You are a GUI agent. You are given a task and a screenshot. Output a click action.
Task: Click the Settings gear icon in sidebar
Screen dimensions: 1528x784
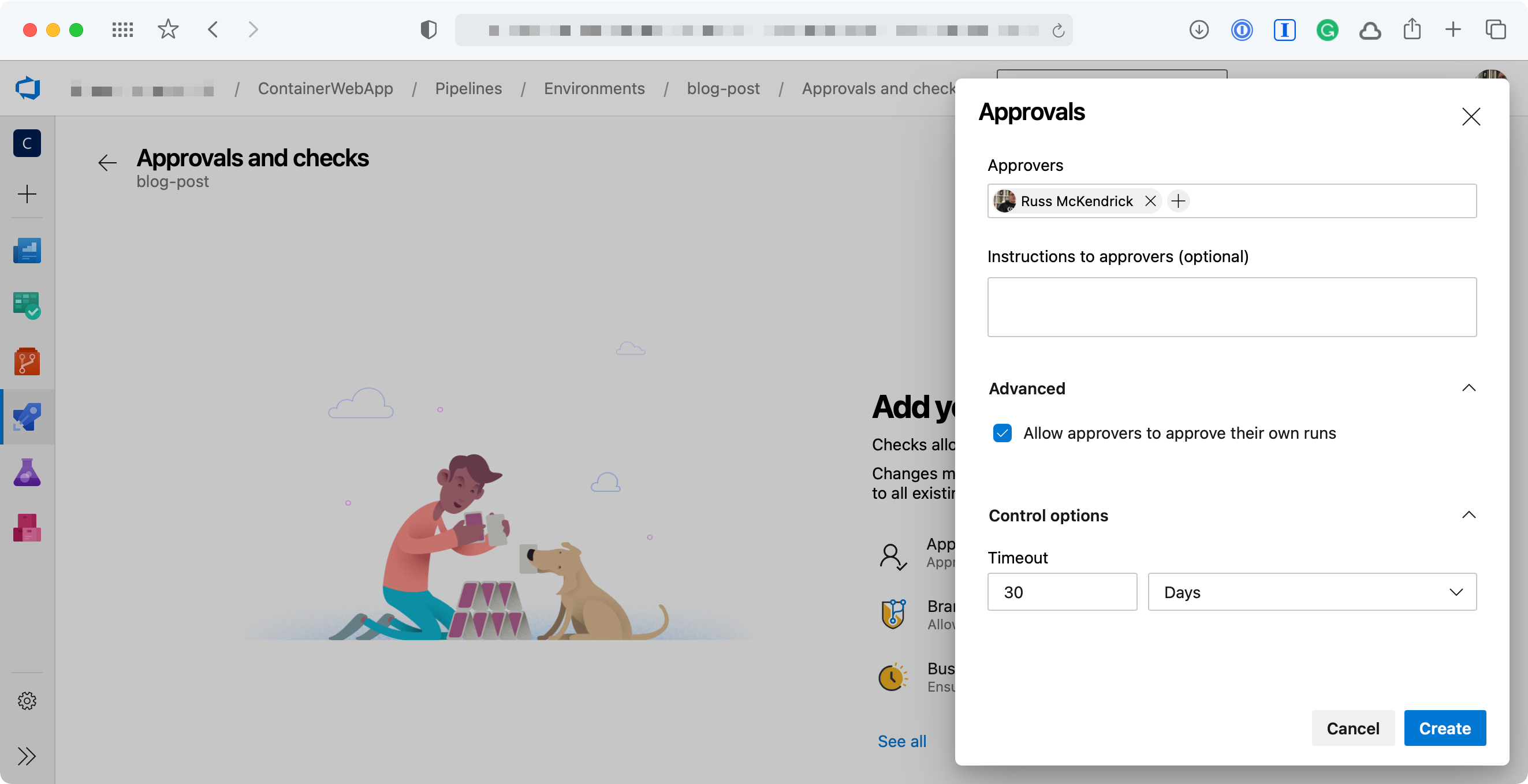28,701
